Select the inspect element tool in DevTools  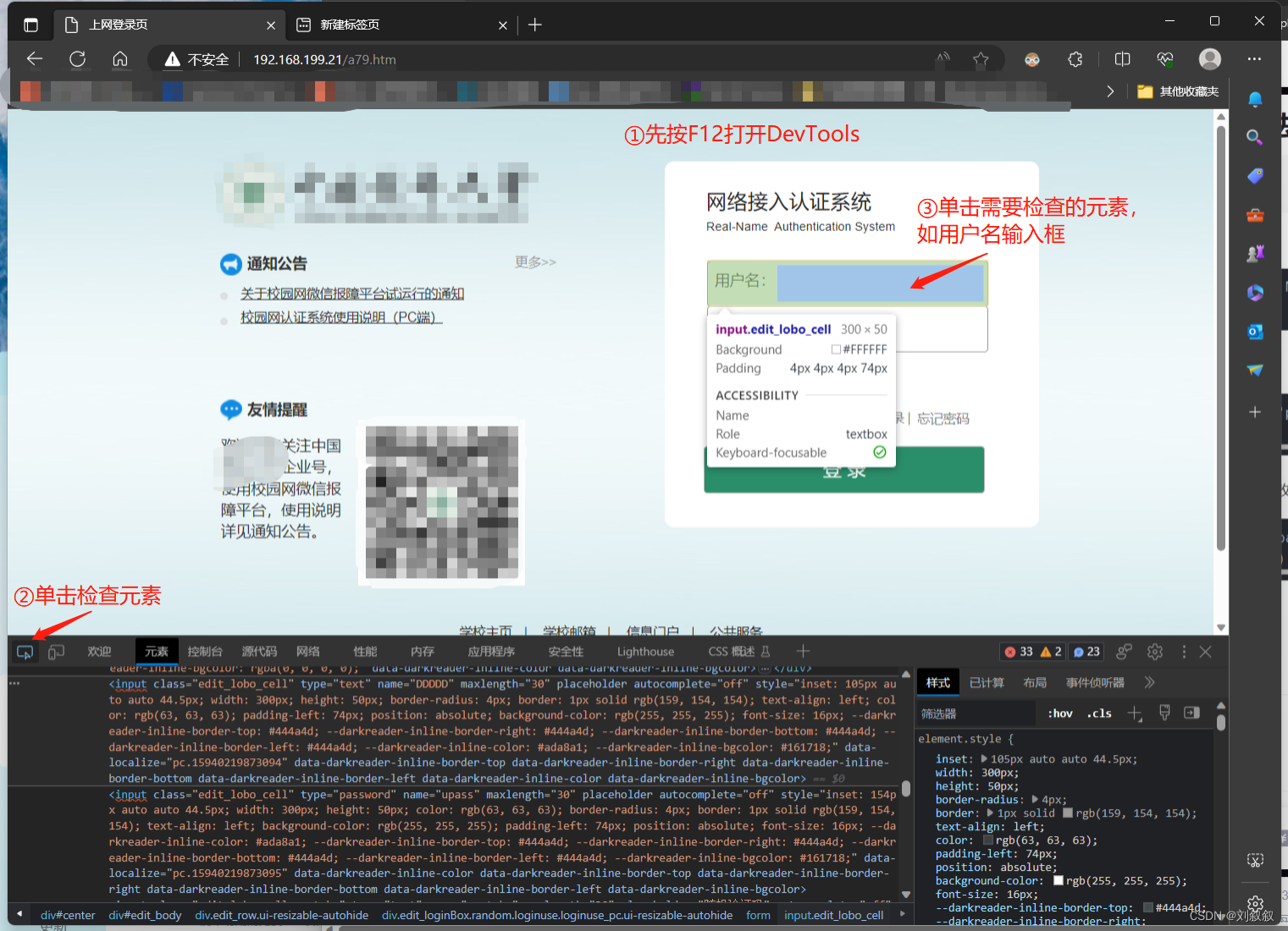[25, 651]
